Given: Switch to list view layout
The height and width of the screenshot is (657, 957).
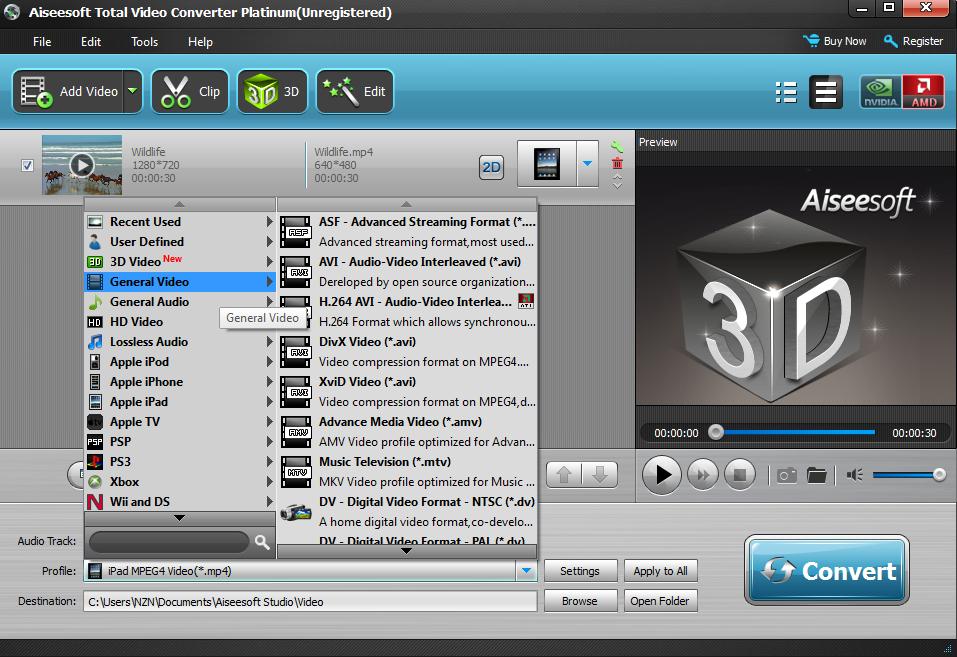Looking at the screenshot, I should 786,91.
